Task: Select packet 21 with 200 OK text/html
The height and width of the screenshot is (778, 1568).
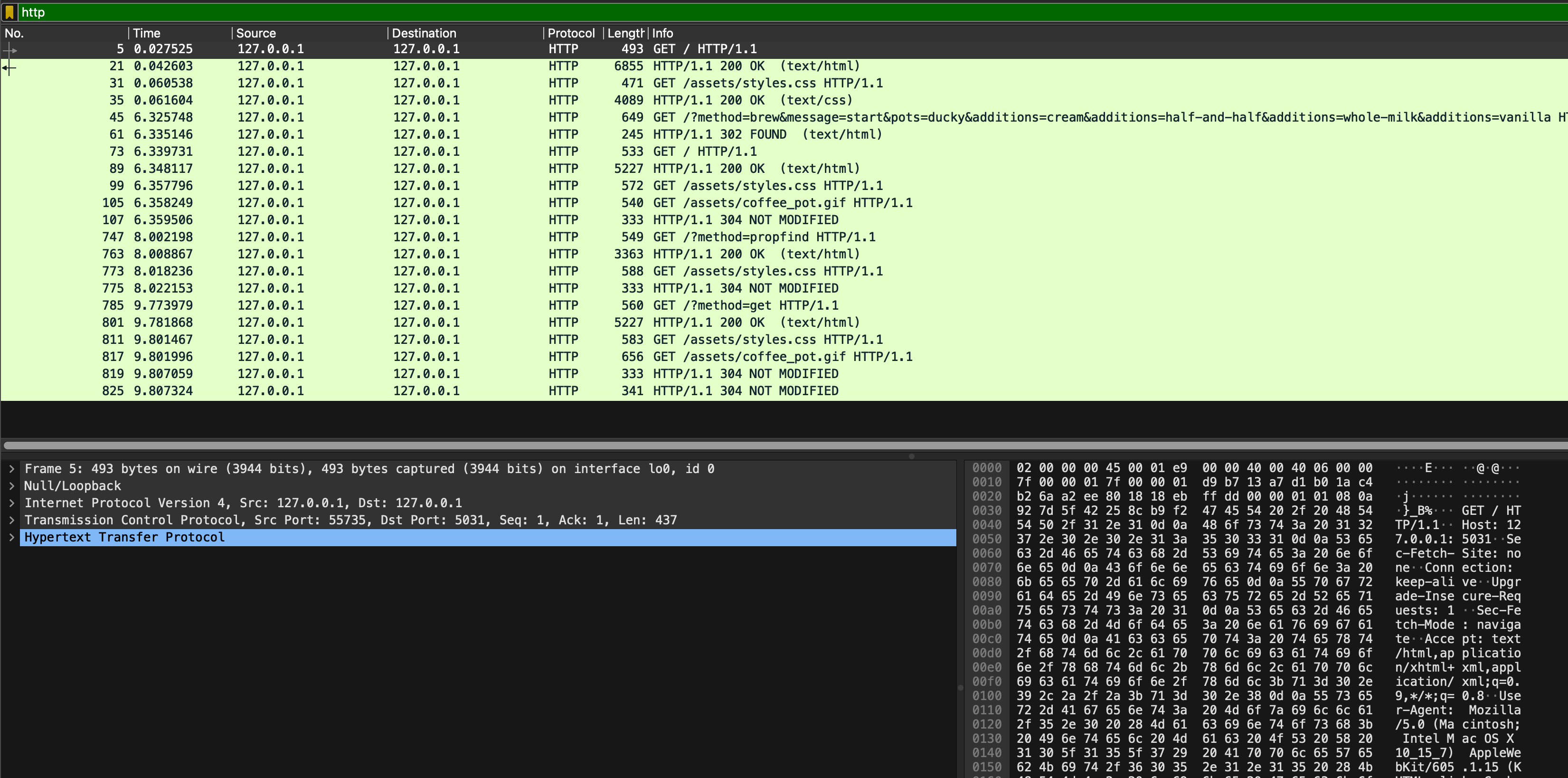Action: [x=755, y=66]
